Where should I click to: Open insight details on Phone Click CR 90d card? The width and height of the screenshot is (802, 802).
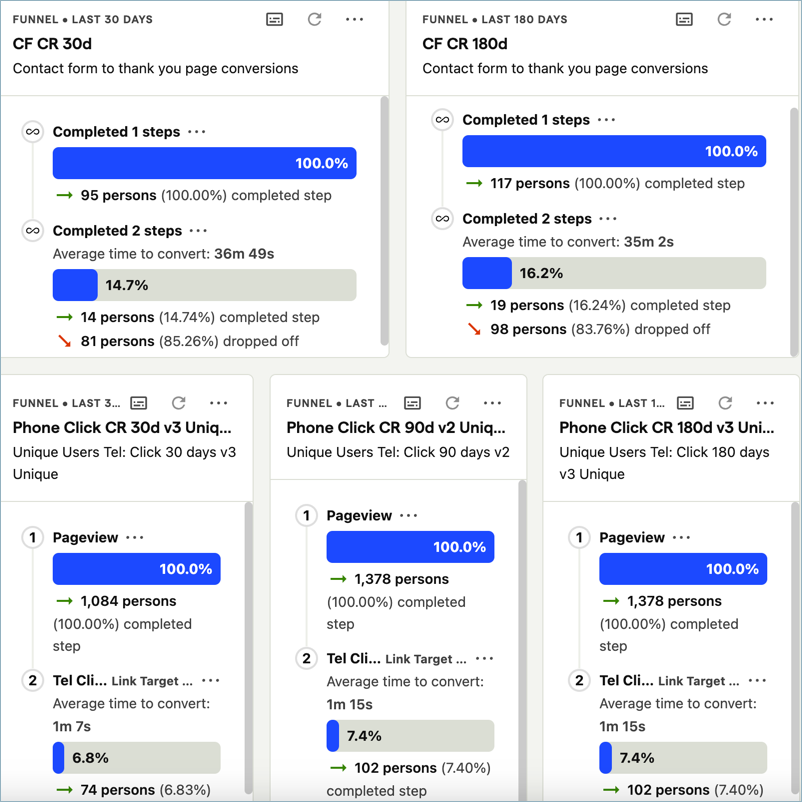[412, 403]
